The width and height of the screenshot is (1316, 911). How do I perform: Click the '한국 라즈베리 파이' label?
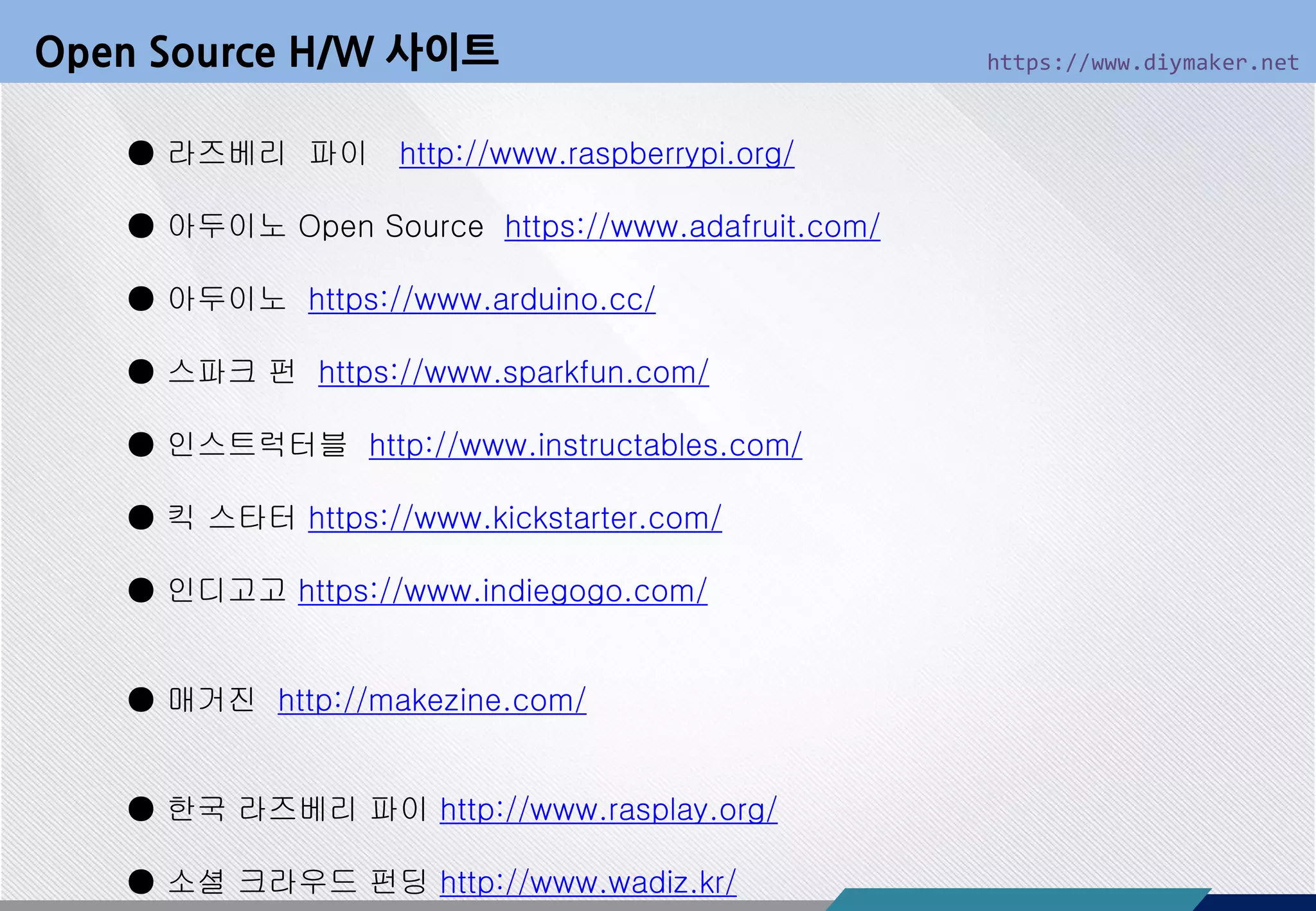tap(298, 808)
